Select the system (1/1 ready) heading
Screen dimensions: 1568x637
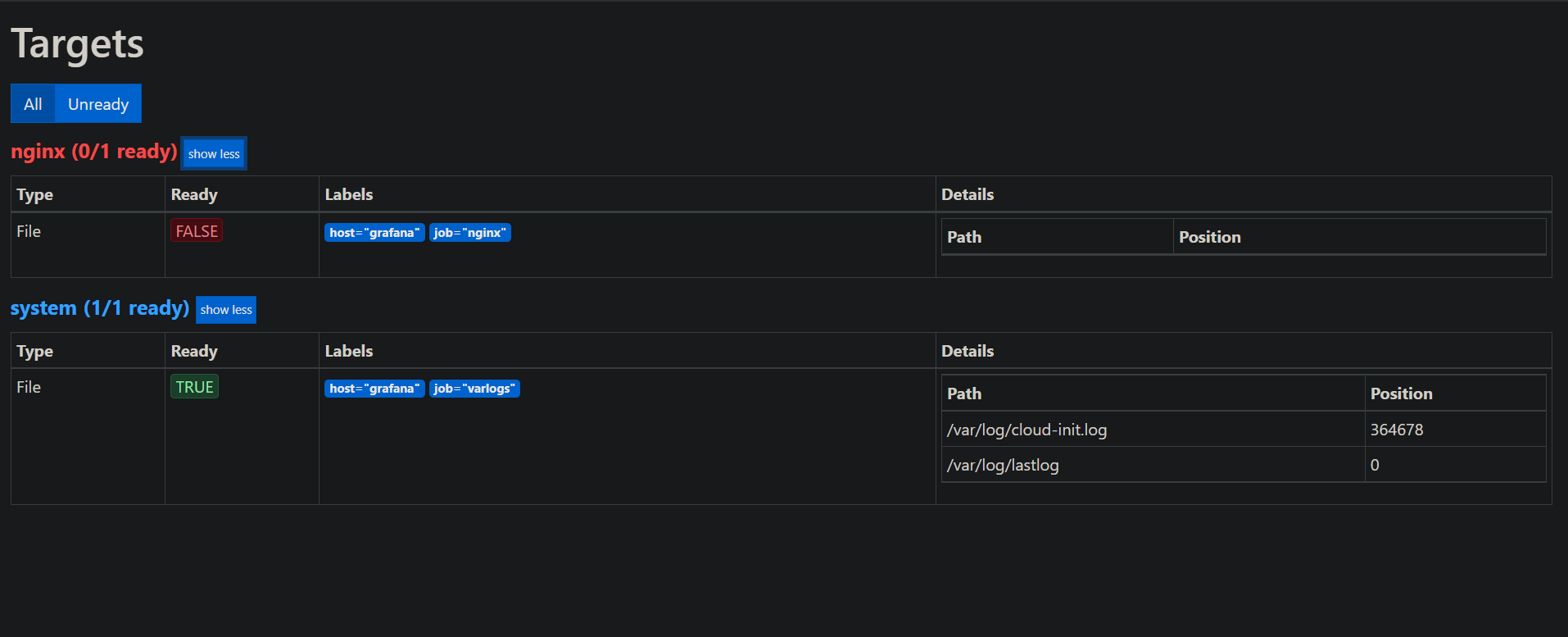99,308
